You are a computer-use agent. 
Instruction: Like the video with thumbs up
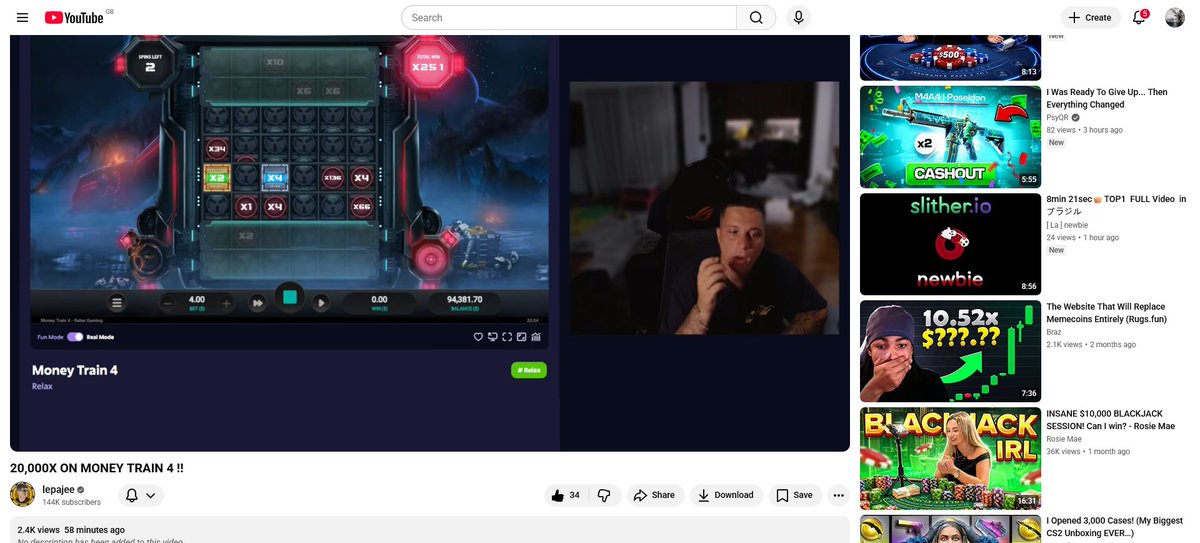[x=567, y=495]
